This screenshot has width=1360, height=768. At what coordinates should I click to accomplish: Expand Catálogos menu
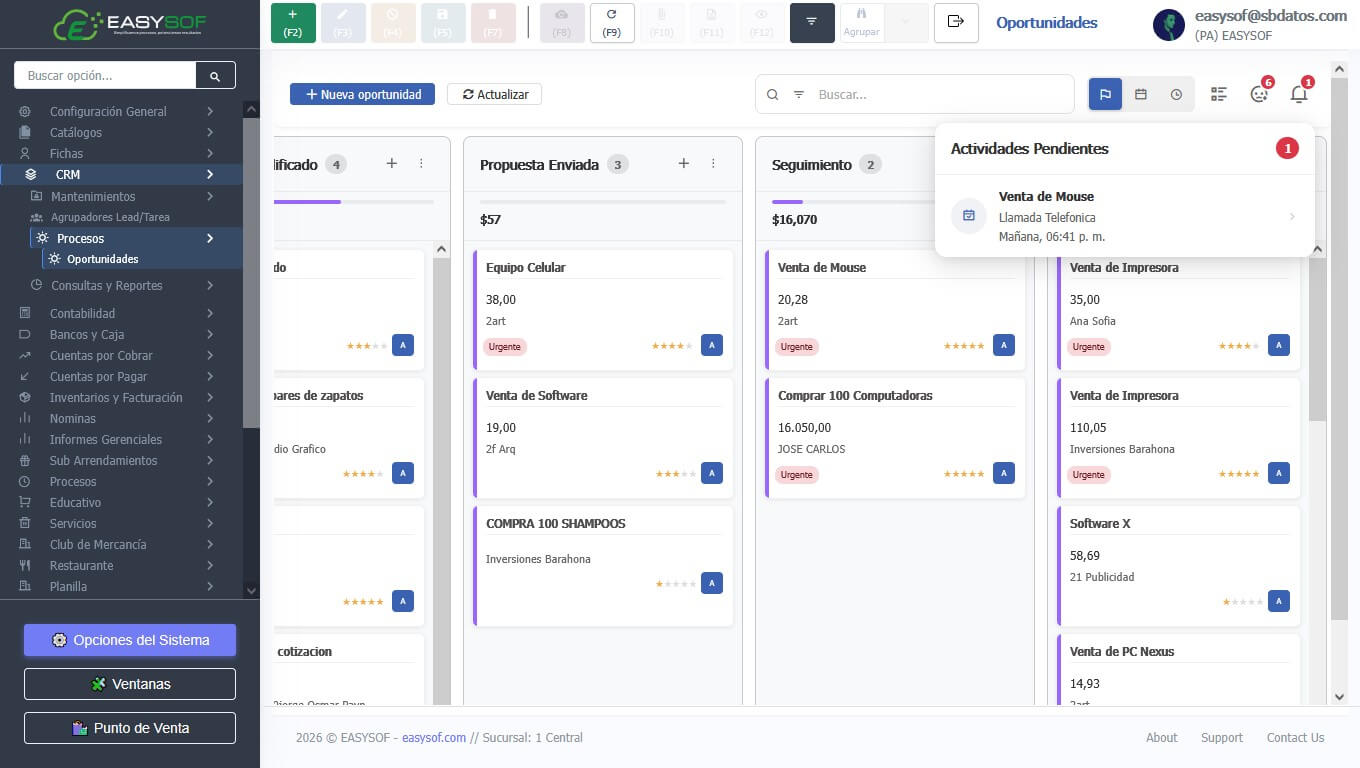[120, 132]
